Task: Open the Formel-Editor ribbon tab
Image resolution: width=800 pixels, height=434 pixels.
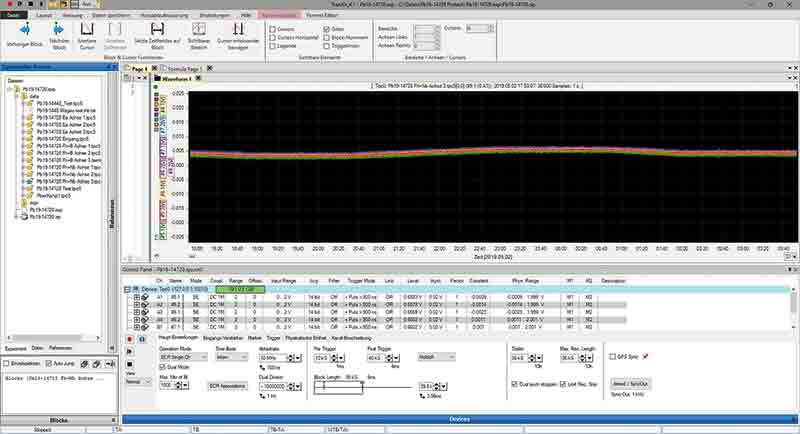Action: point(321,15)
